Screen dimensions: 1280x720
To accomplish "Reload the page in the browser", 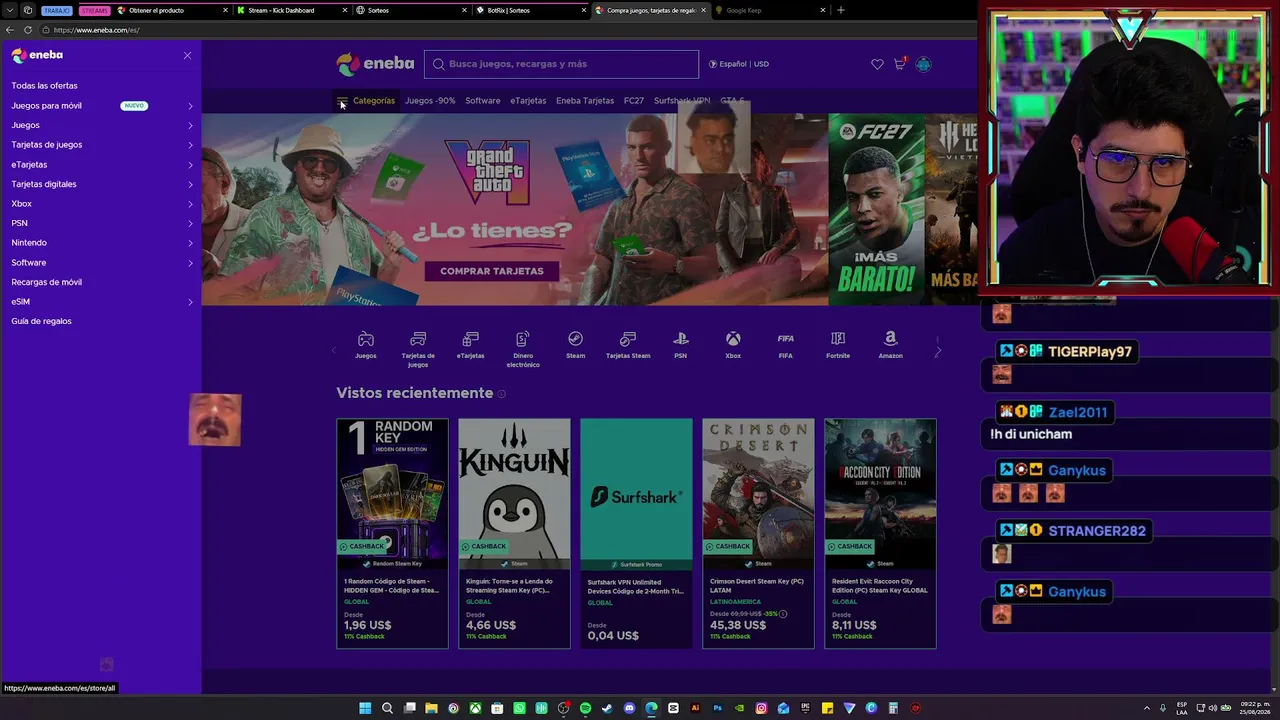I will [x=28, y=30].
